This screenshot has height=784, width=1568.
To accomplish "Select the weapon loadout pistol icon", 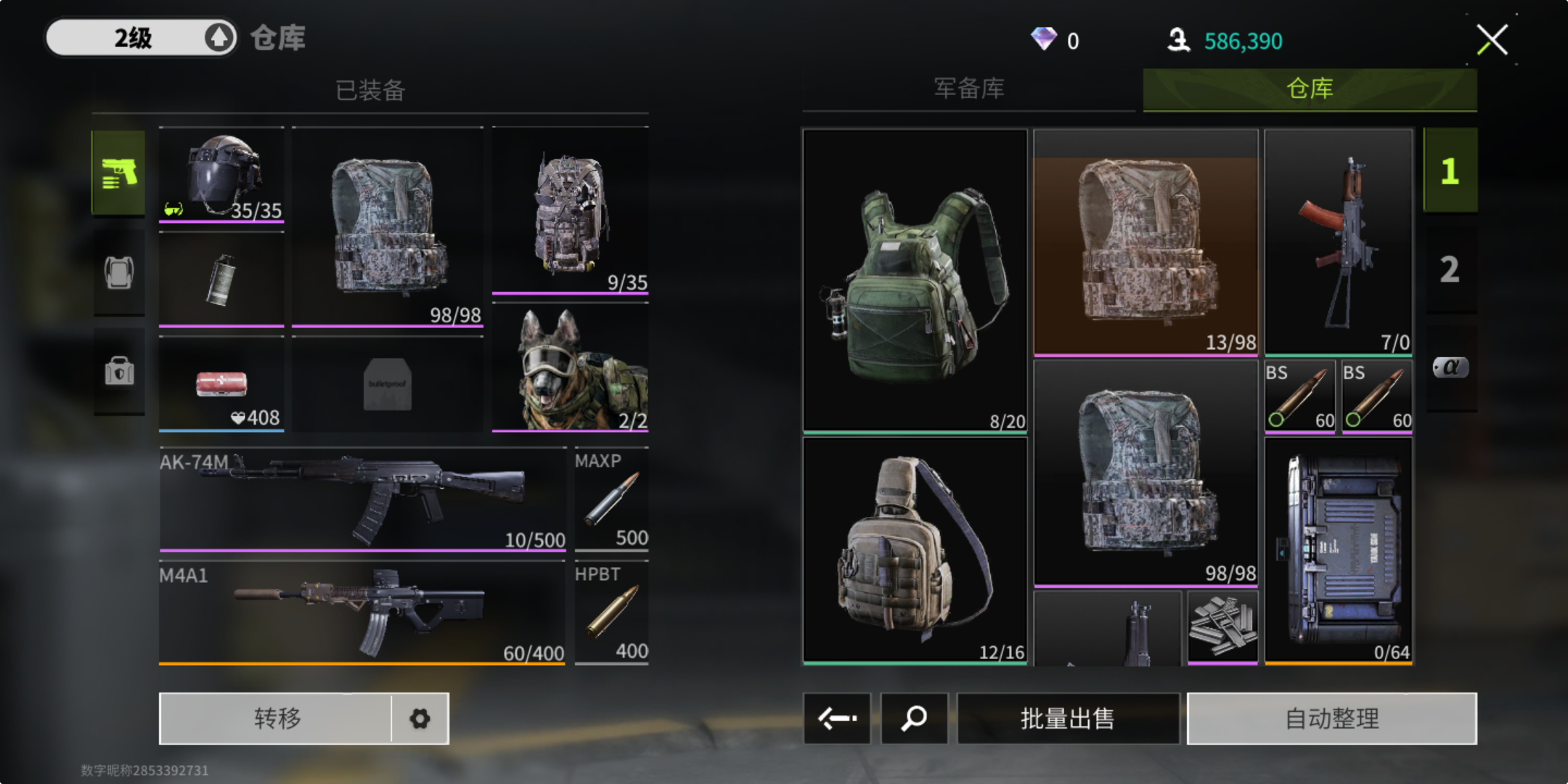I will click(118, 173).
